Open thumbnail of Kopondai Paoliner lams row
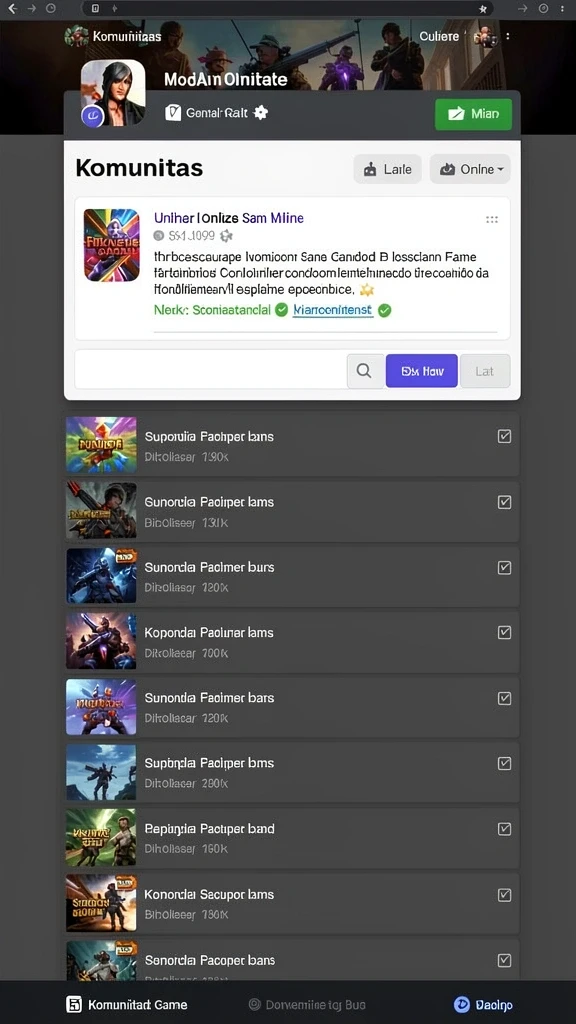This screenshot has height=1024, width=576. (x=101, y=641)
